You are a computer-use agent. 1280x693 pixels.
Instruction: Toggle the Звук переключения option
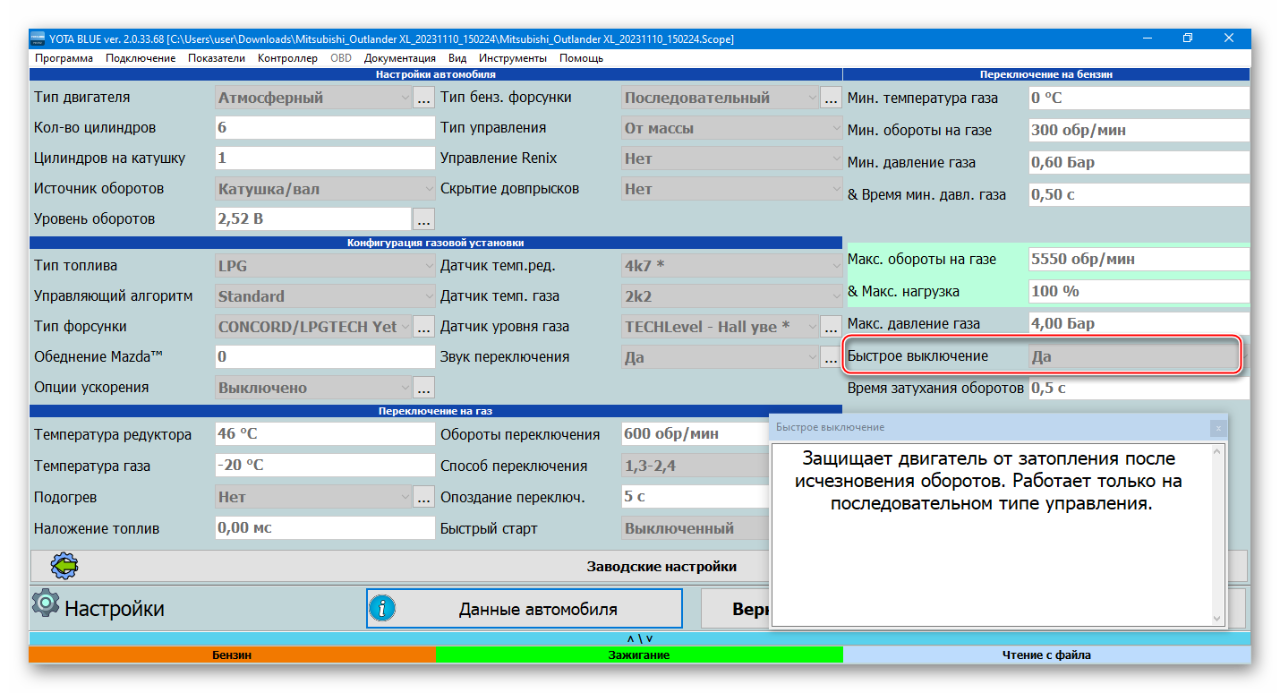click(731, 357)
